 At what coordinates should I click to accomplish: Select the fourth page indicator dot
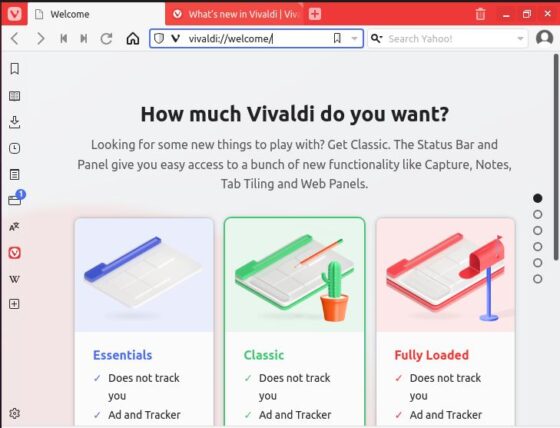538,247
